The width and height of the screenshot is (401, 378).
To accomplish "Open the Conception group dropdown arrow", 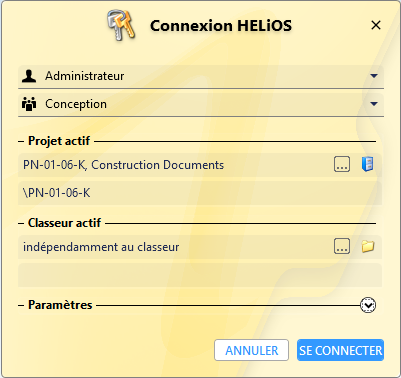I will click(374, 104).
